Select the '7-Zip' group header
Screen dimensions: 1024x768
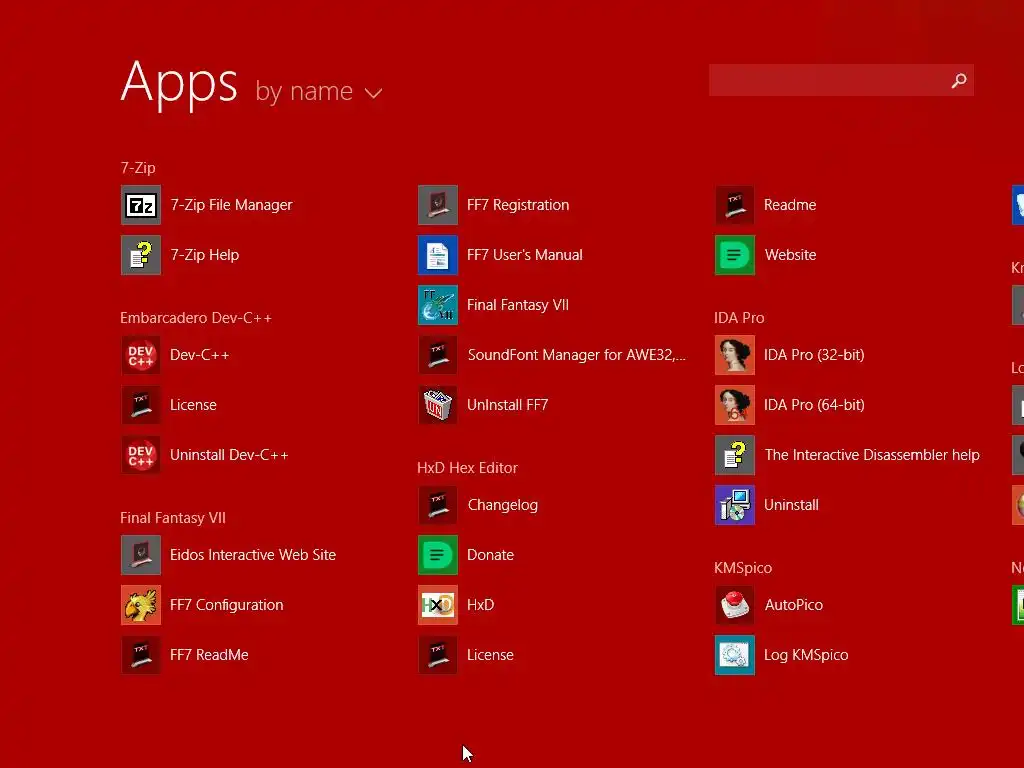click(x=138, y=168)
